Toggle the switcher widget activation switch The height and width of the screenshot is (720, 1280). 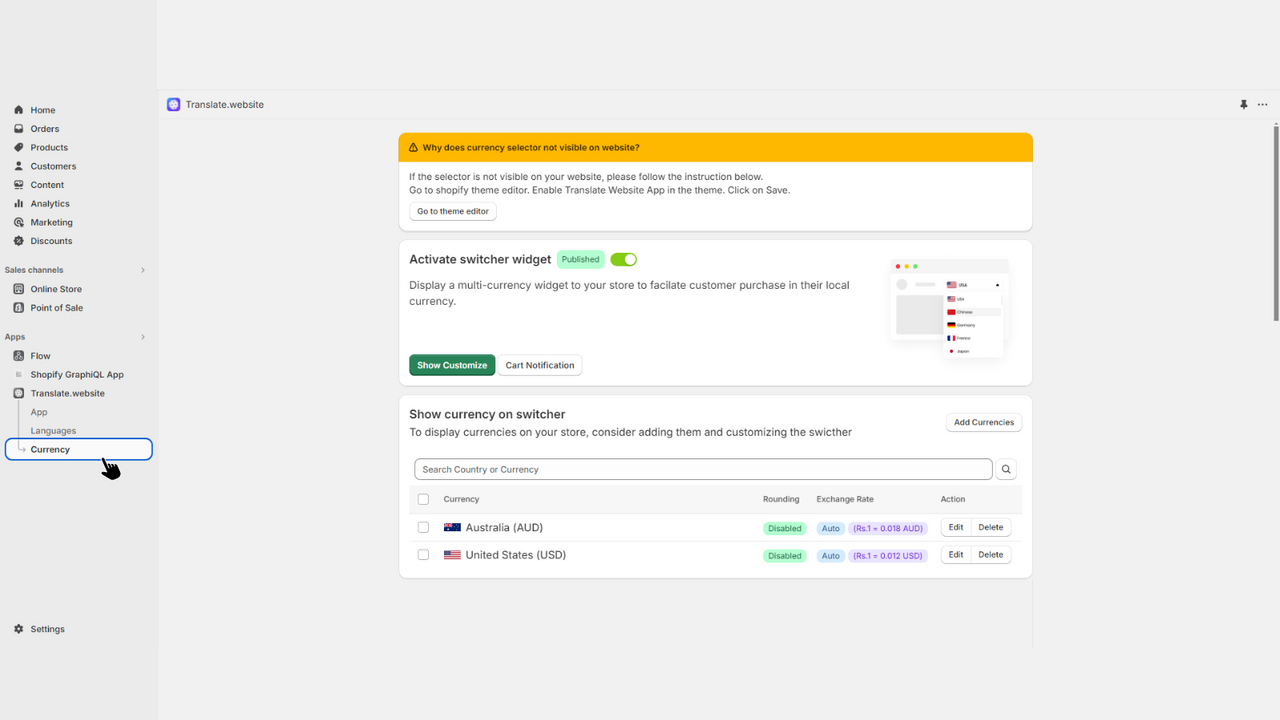pyautogui.click(x=624, y=259)
